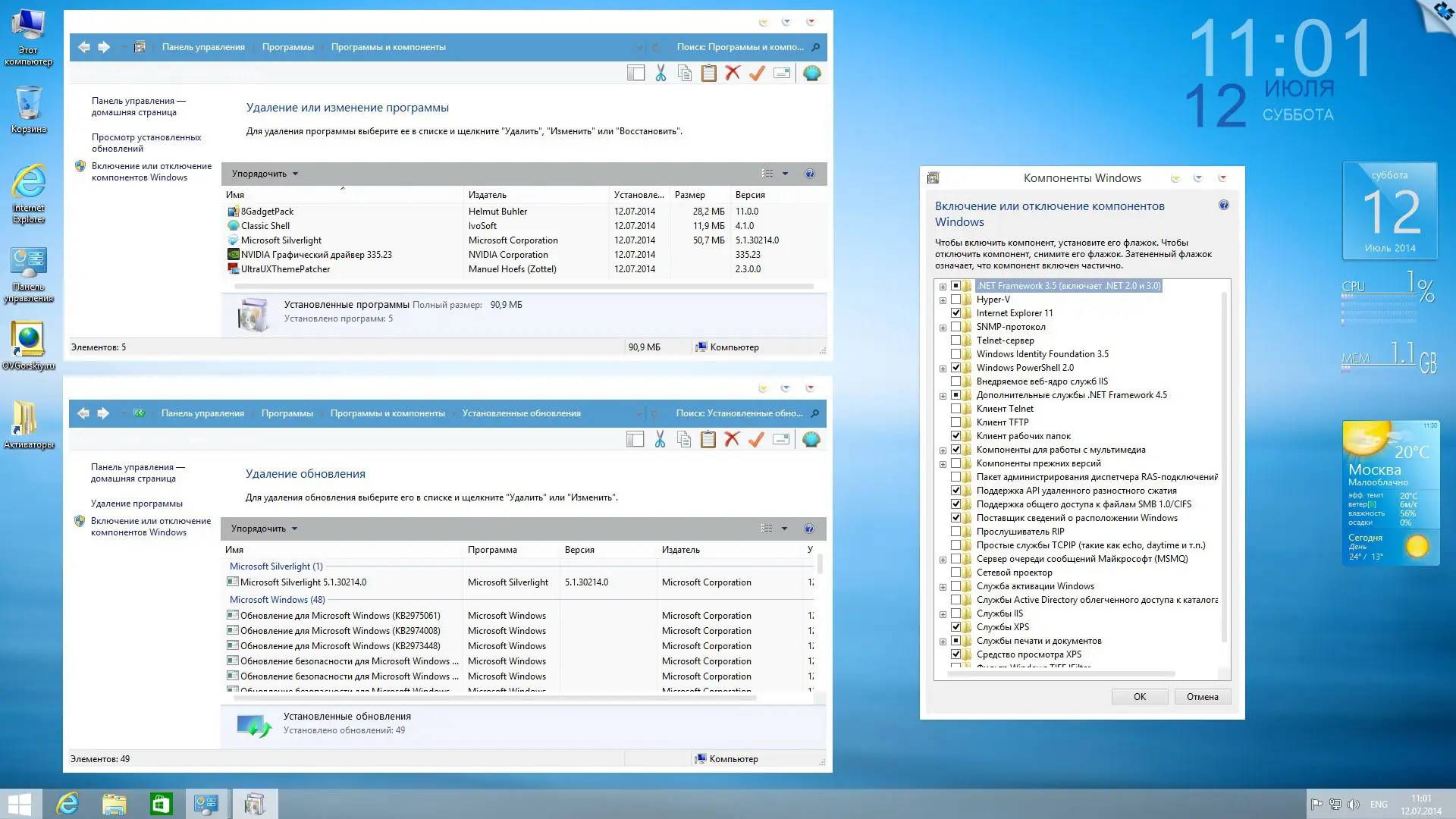Click the Copy toolbar icon
Screen dimensions: 1456x819
pos(683,74)
